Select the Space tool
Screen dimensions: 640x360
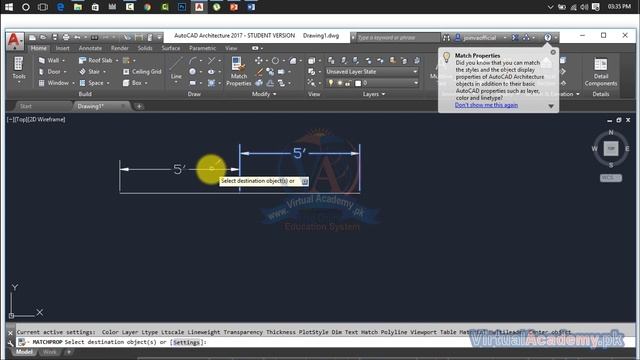pyautogui.click(x=91, y=83)
